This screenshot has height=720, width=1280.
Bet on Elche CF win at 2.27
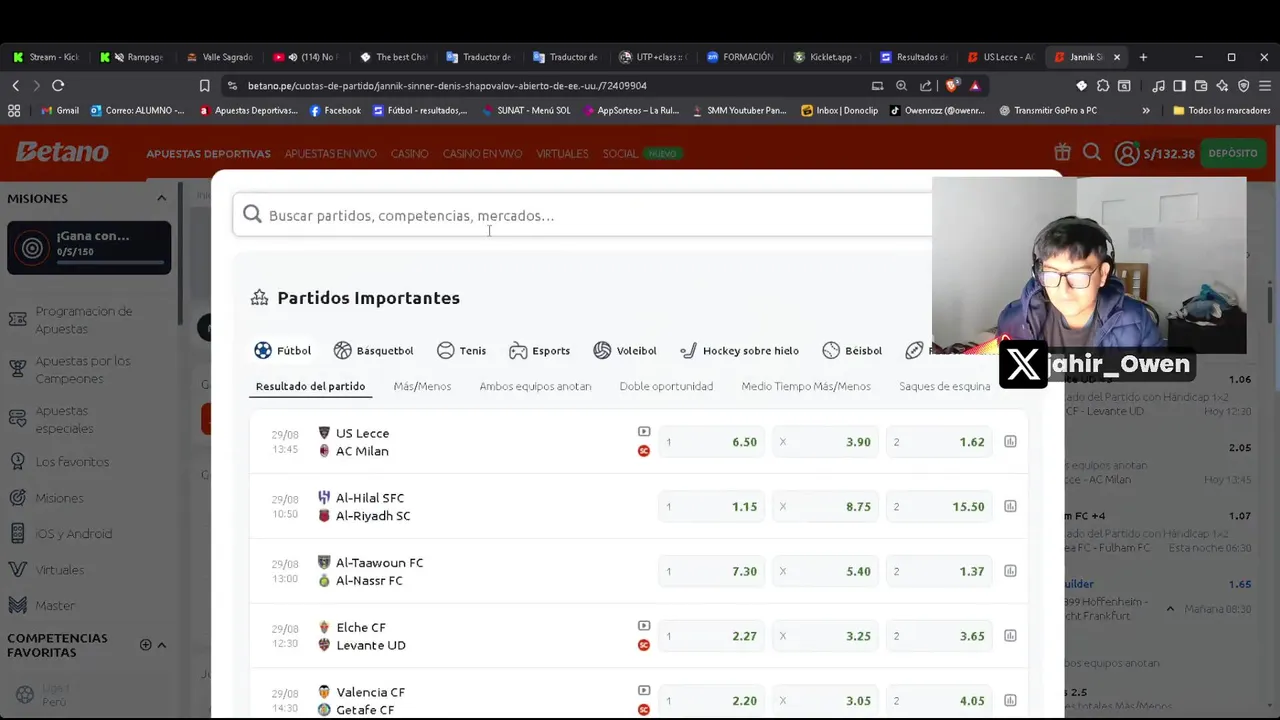coord(712,636)
